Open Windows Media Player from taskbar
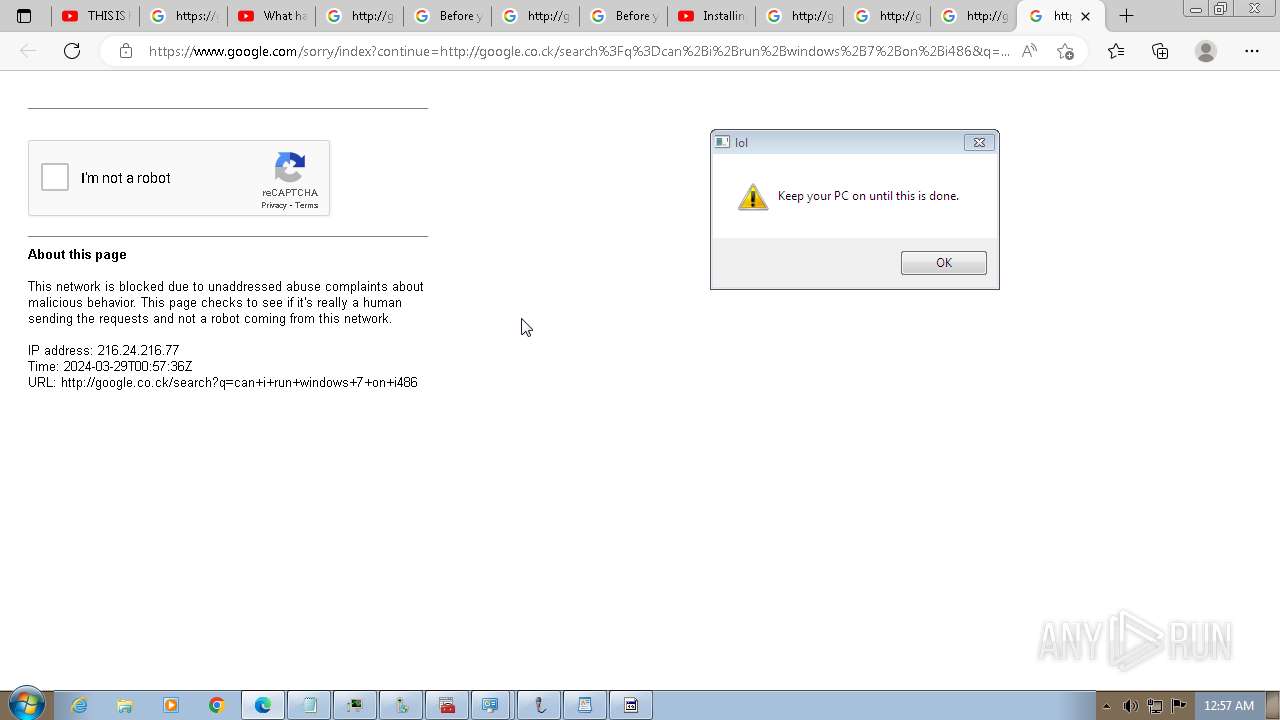This screenshot has height=720, width=1280. 171,705
